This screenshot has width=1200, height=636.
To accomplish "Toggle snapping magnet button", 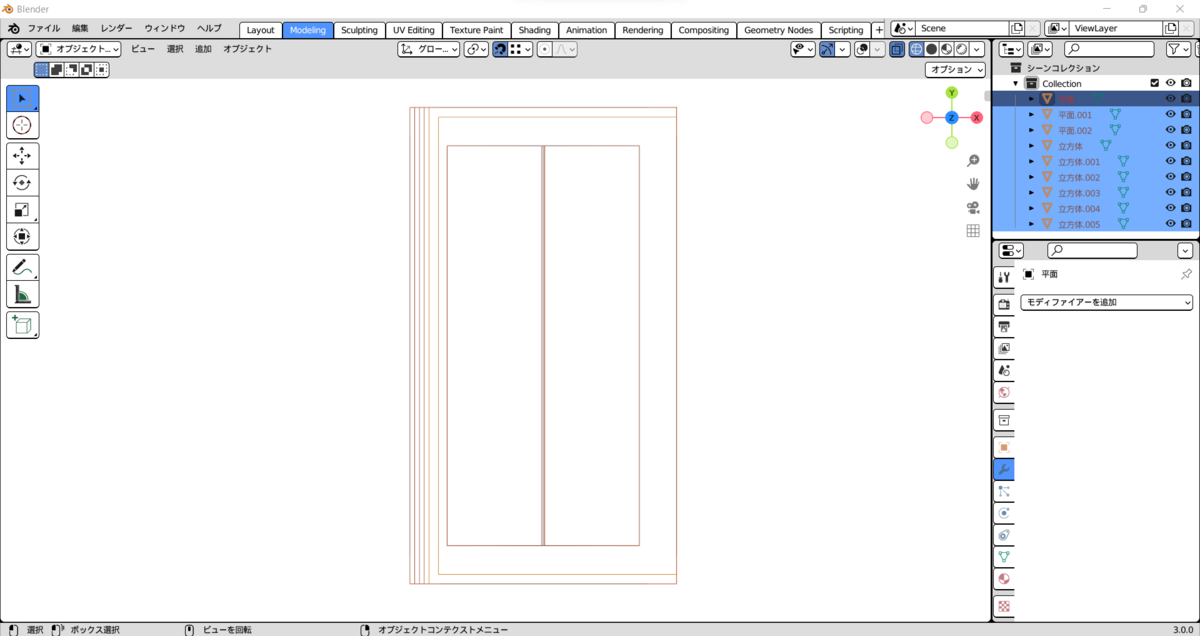I will pyautogui.click(x=500, y=49).
